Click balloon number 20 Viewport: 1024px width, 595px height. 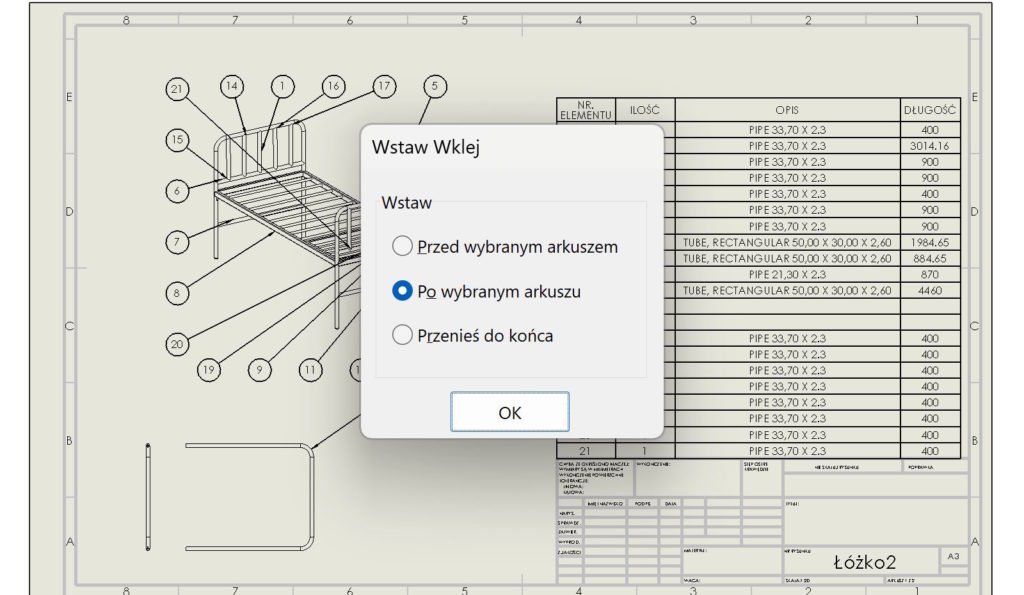178,345
